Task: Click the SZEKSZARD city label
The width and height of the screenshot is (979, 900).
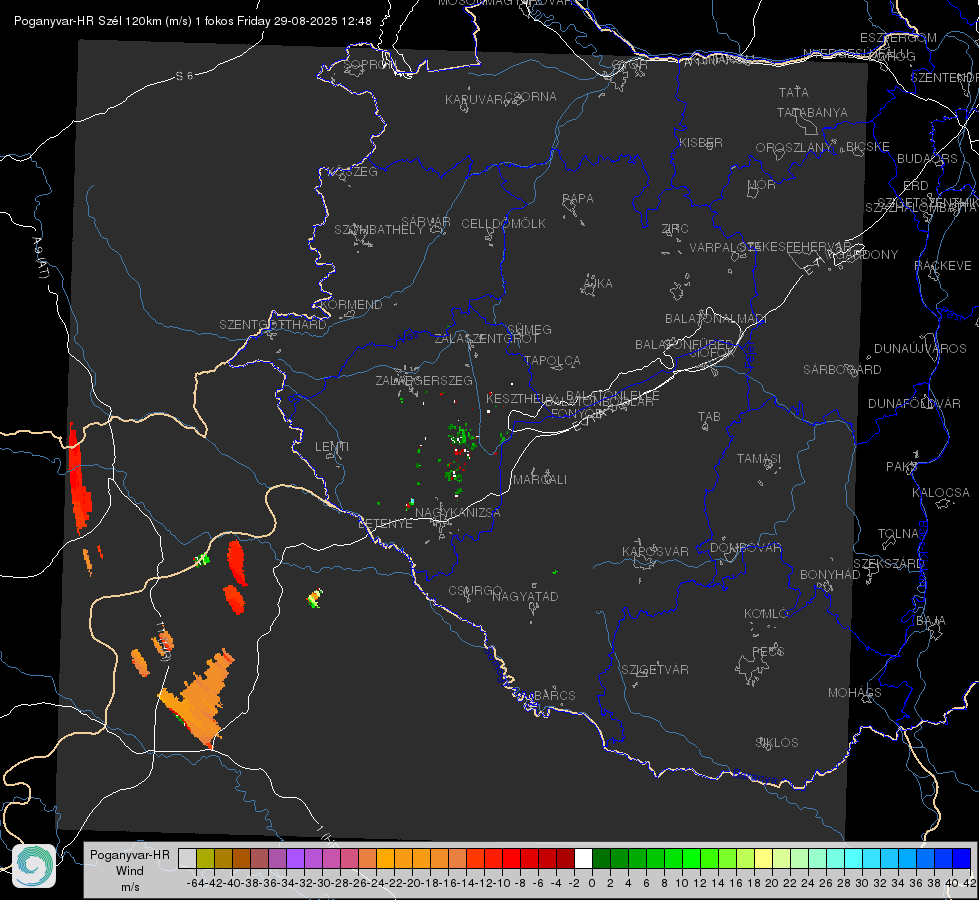Action: pos(888,563)
